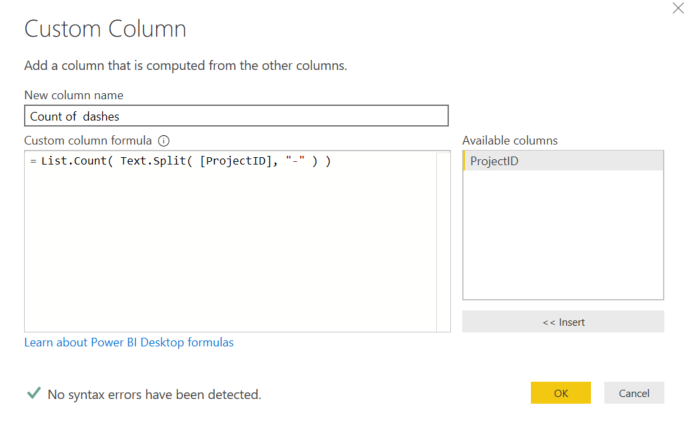
Task: Click the 'Custom Column' dialog title
Action: [105, 29]
